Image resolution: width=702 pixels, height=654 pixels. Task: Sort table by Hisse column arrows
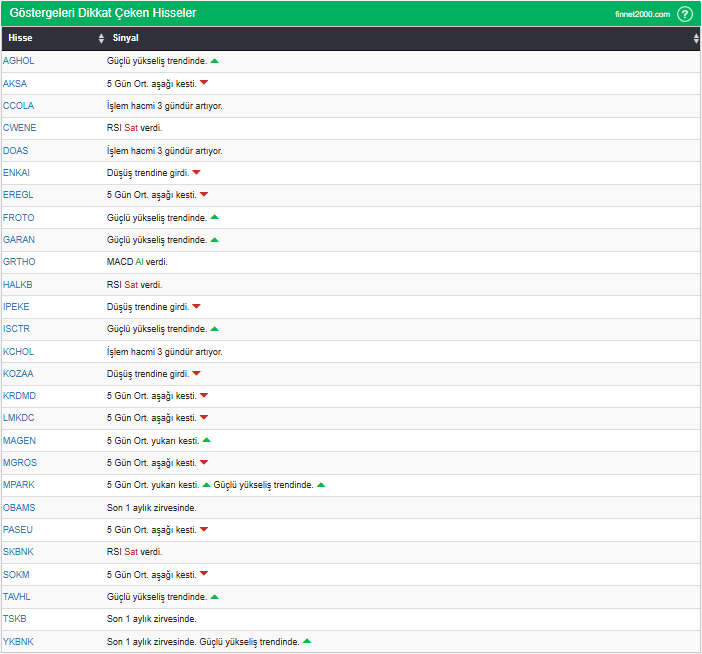click(101, 39)
